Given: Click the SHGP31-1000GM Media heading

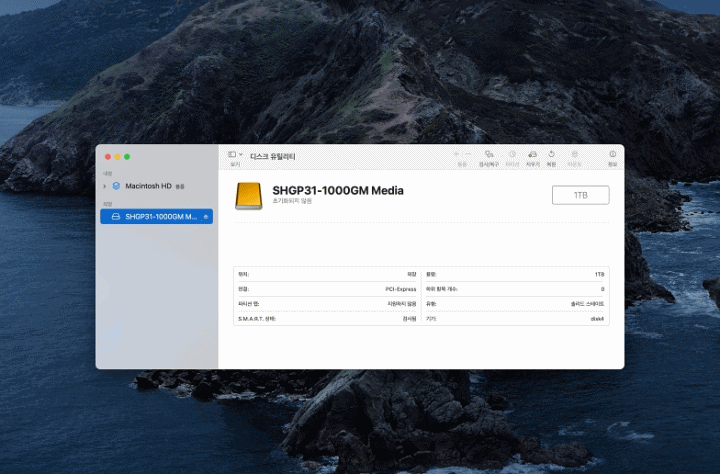Looking at the screenshot, I should point(338,190).
